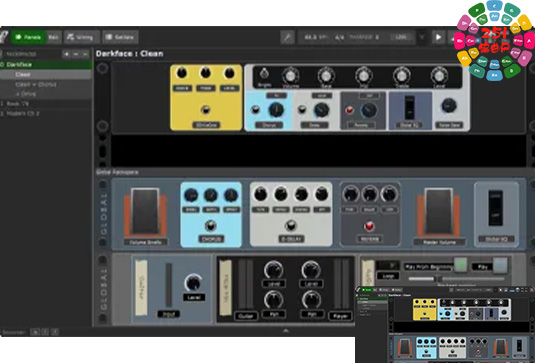Toggle the amp Delay on/off button
The height and width of the screenshot is (363, 535).
click(x=302, y=110)
